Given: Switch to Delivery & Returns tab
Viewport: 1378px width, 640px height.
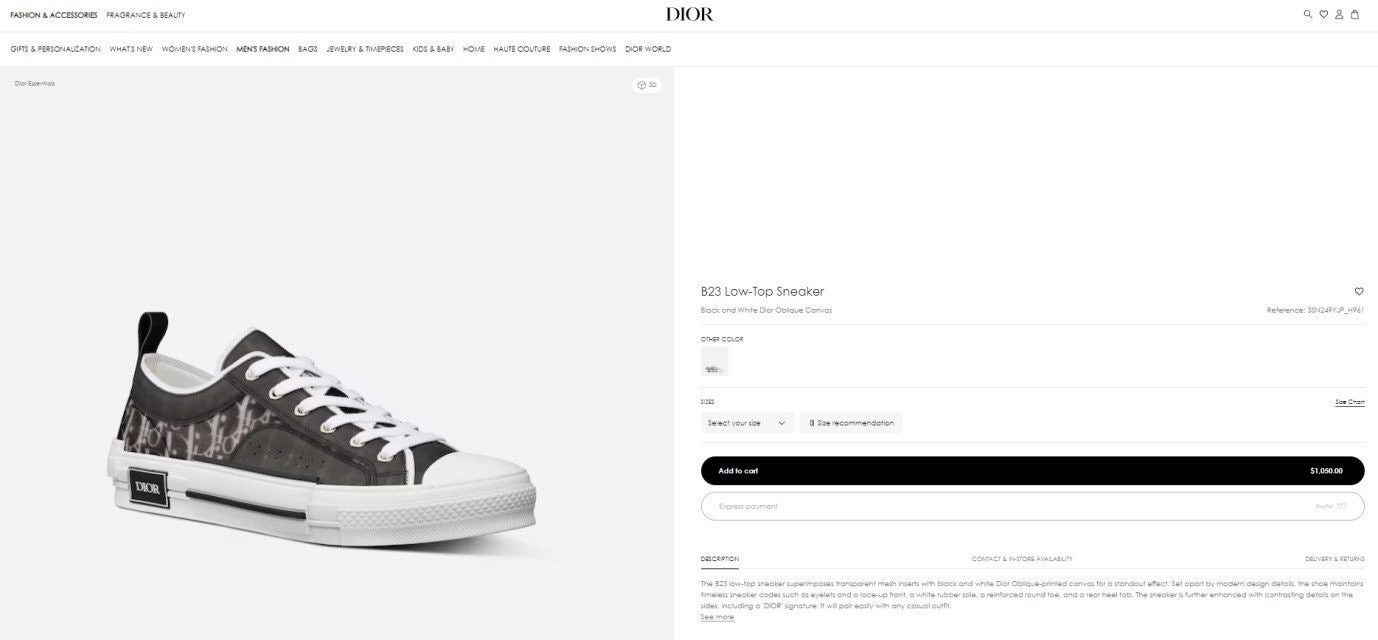Looking at the screenshot, I should [x=1334, y=559].
